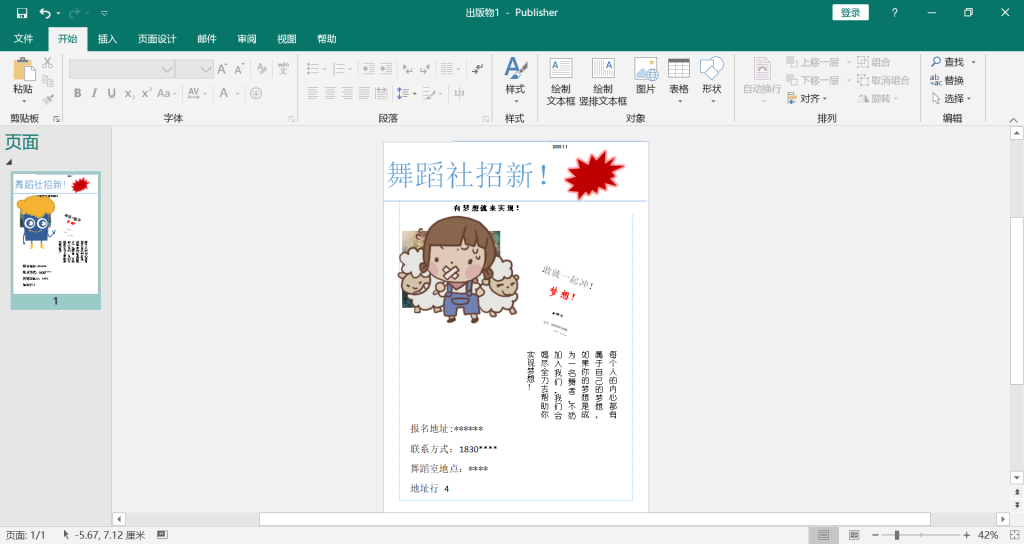The height and width of the screenshot is (544, 1024).
Task: Click the Copy icon
Action: [48, 81]
